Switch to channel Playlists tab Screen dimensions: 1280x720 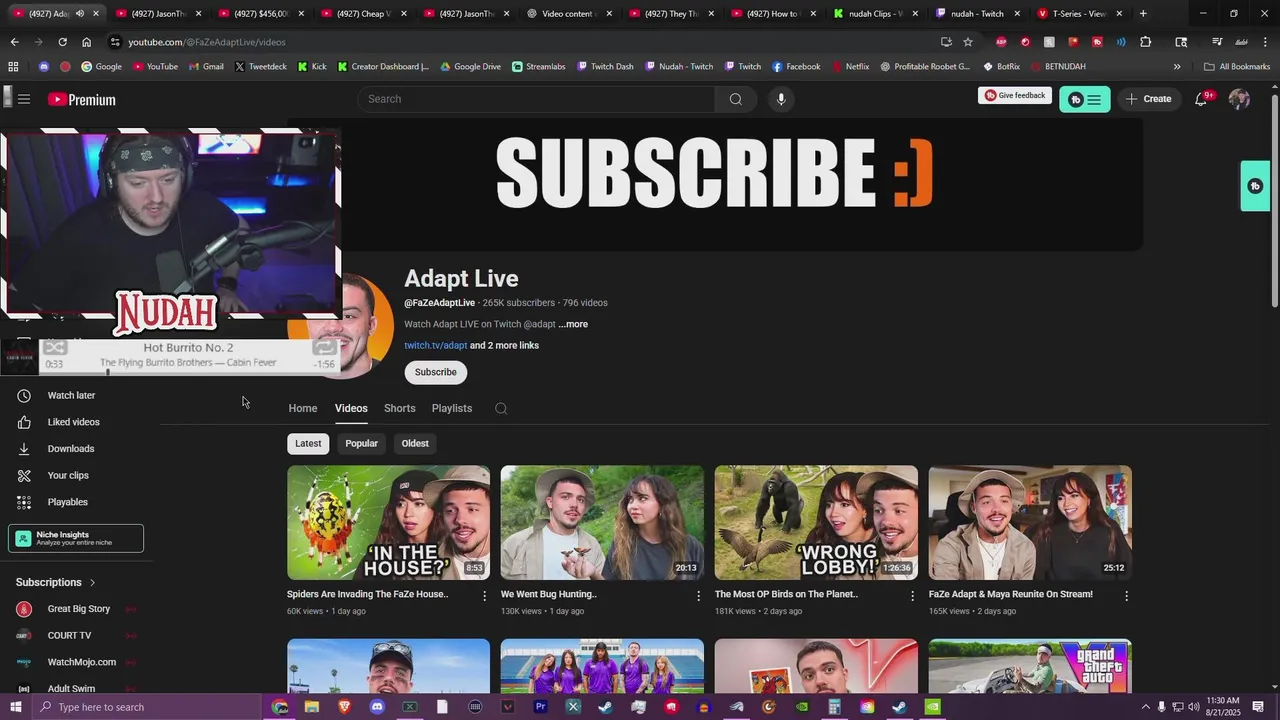[452, 408]
